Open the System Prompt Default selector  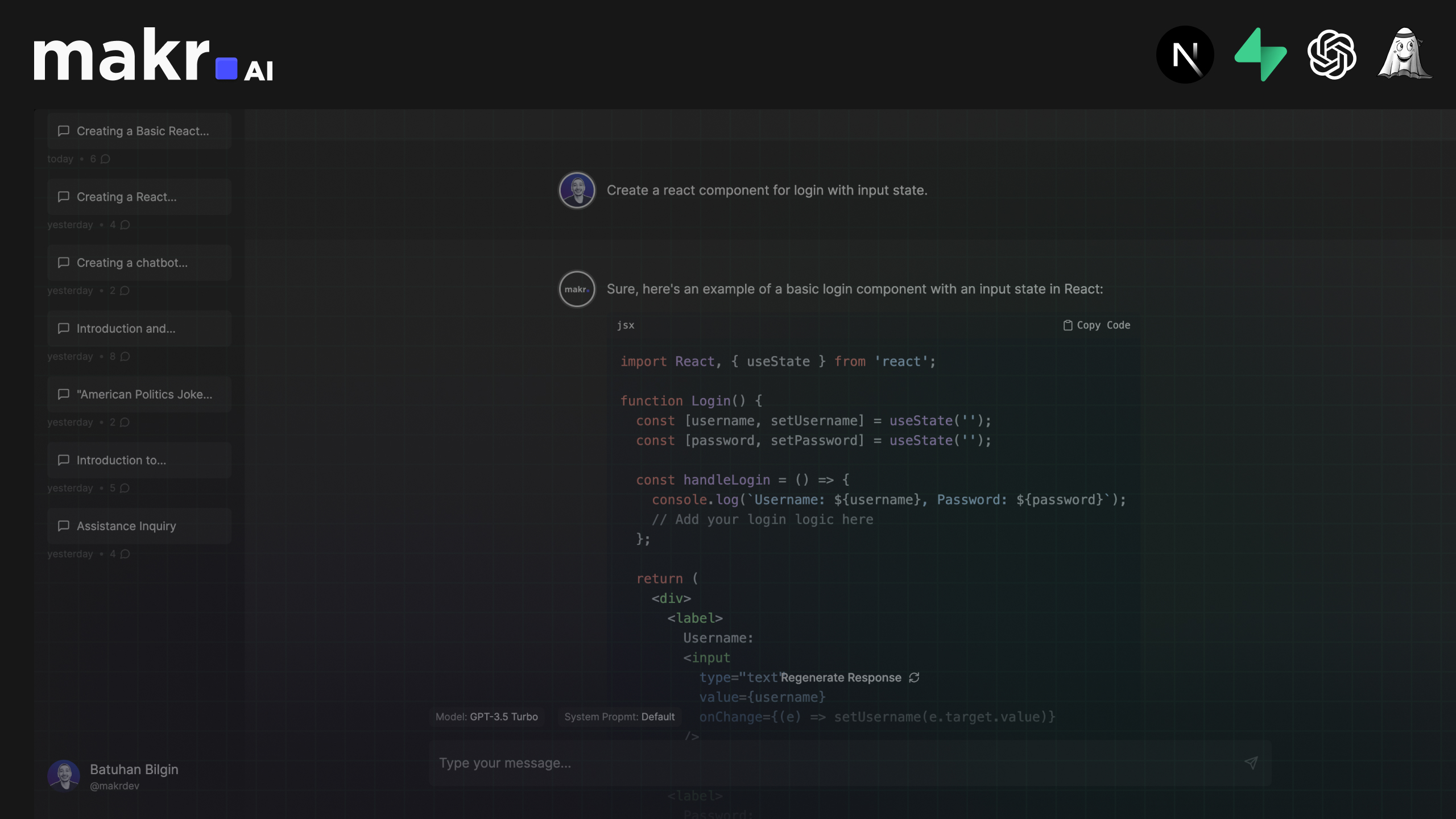[x=619, y=717]
